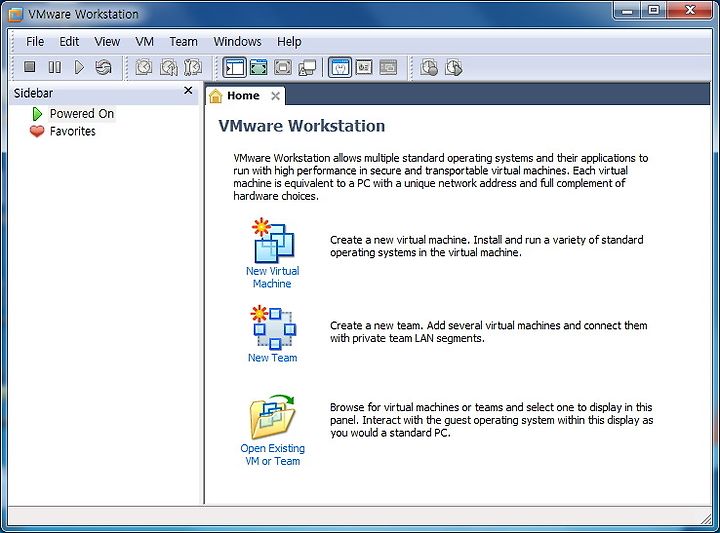720x533 pixels.
Task: Click the New Team icon
Action: point(273,327)
